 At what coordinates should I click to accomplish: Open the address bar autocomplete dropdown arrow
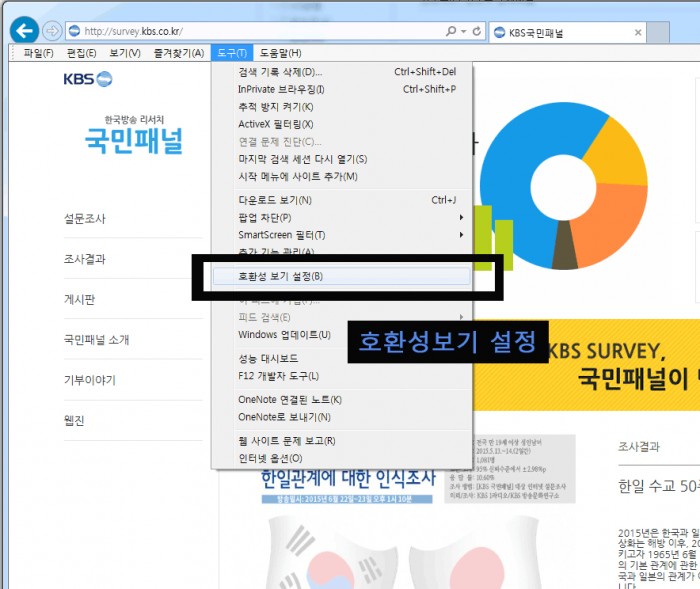pyautogui.click(x=463, y=32)
